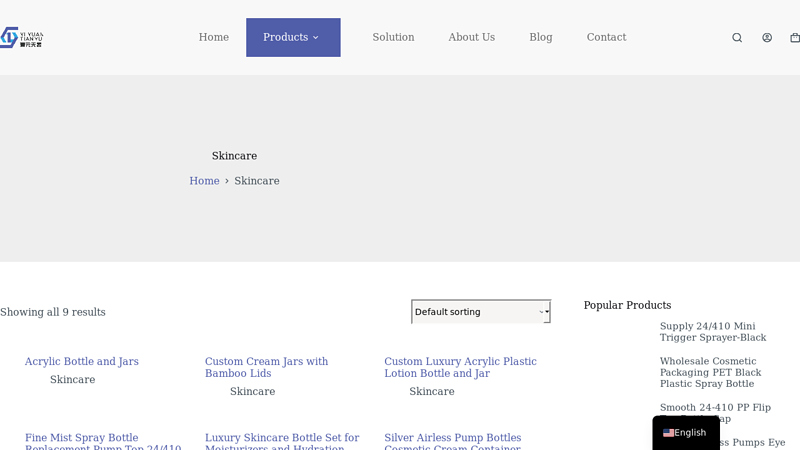Expand the Products menu chevron

(315, 37)
